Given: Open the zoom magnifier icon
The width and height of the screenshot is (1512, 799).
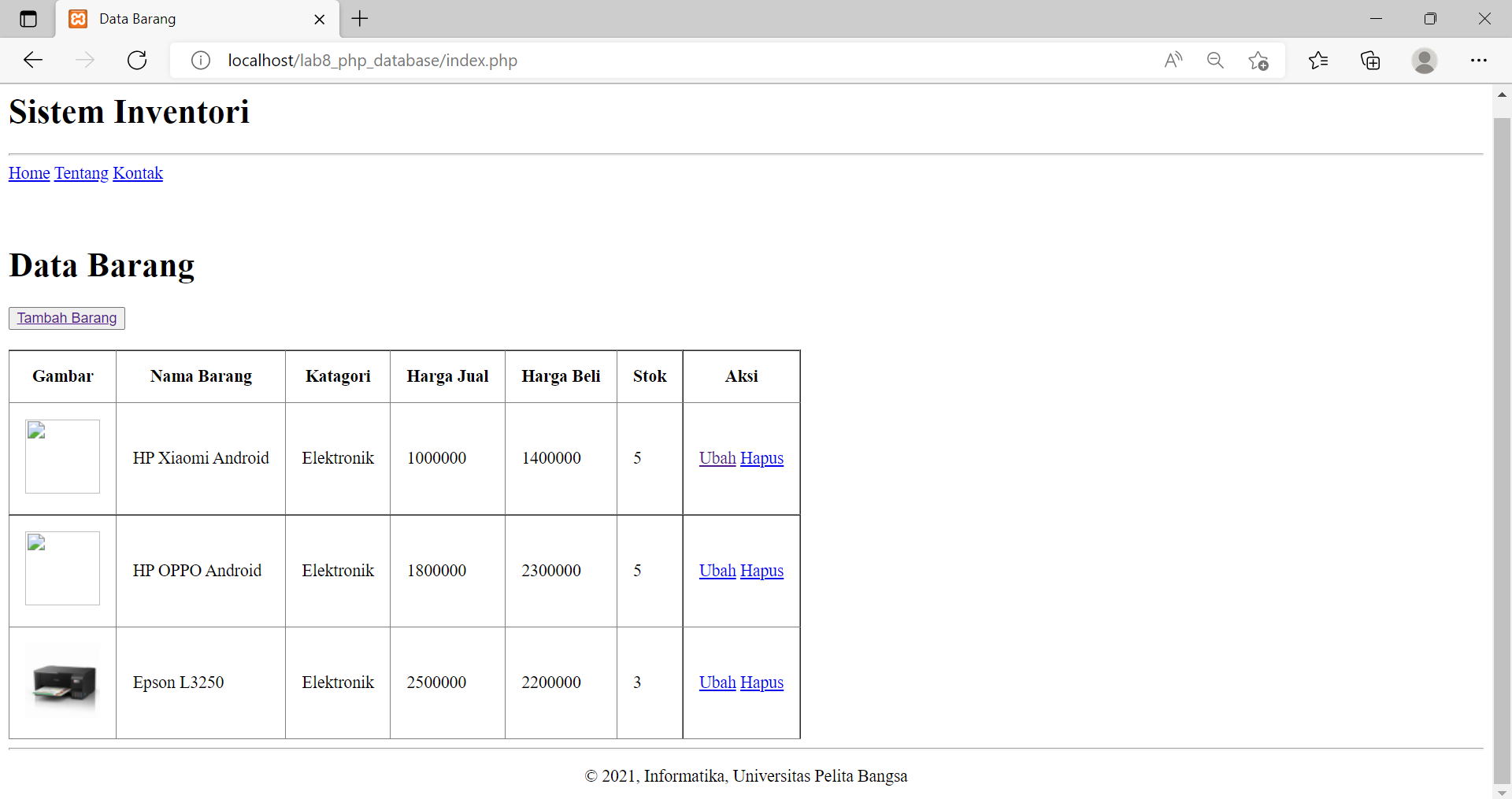Looking at the screenshot, I should pyautogui.click(x=1215, y=60).
